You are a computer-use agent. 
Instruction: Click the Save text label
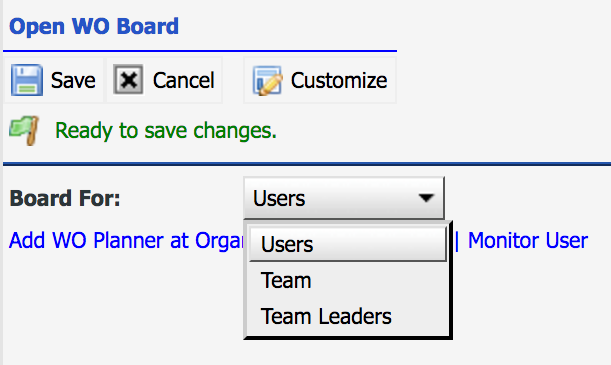pyautogui.click(x=73, y=81)
